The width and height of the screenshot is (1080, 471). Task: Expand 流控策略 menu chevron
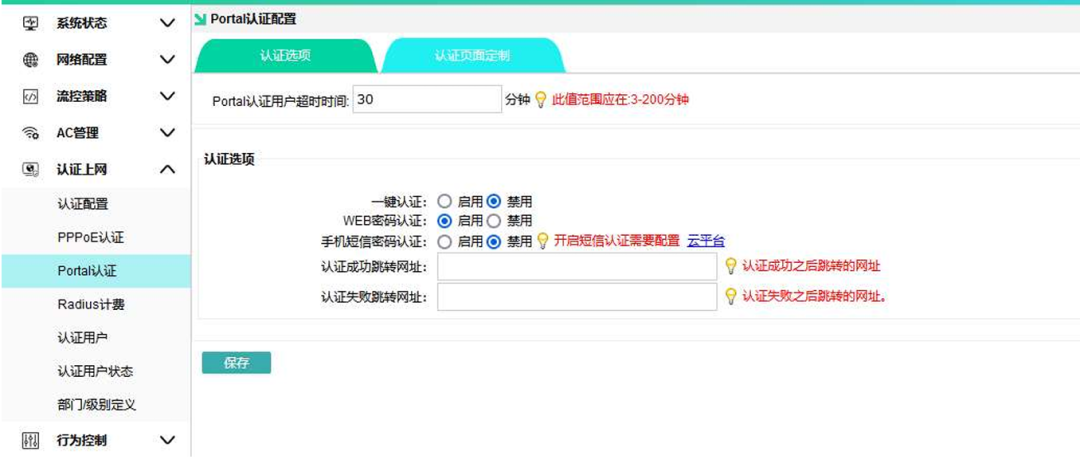click(x=167, y=96)
